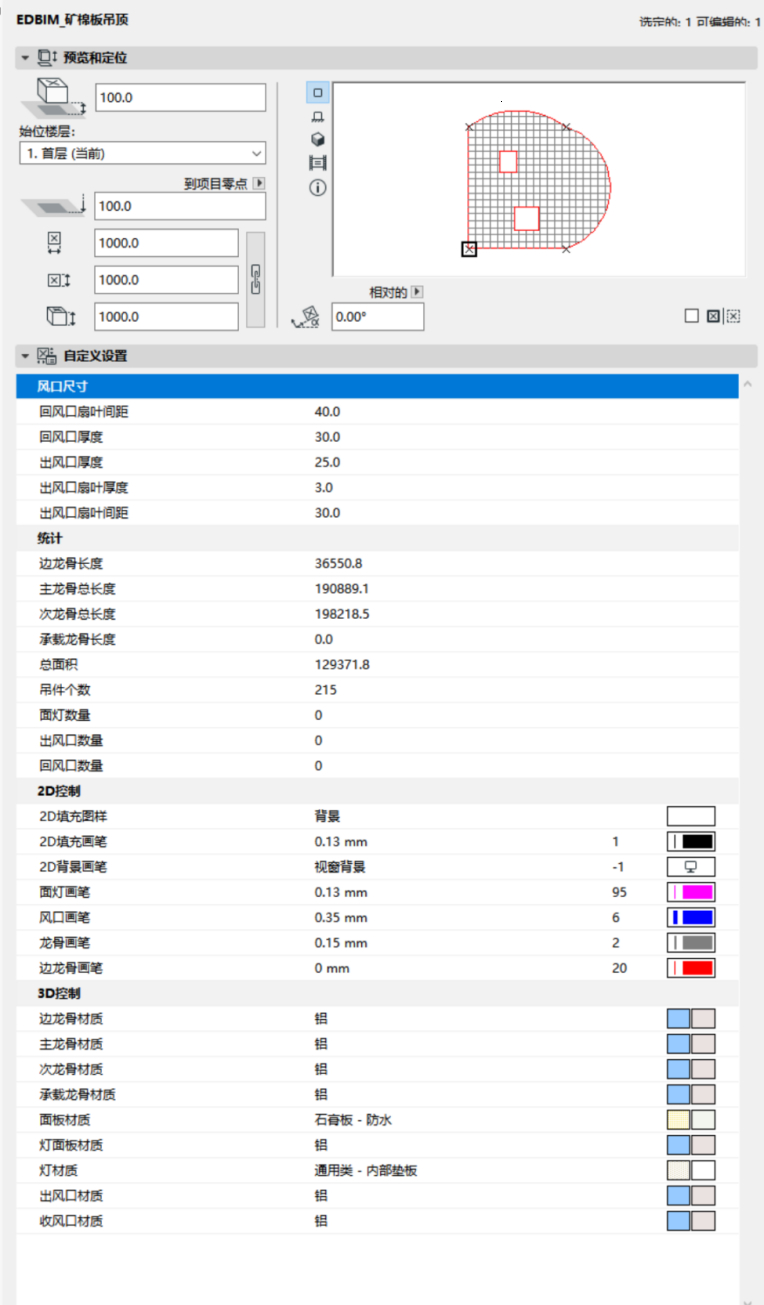
Task: Click the 2D填充画笔 black pen swatch
Action: click(691, 842)
